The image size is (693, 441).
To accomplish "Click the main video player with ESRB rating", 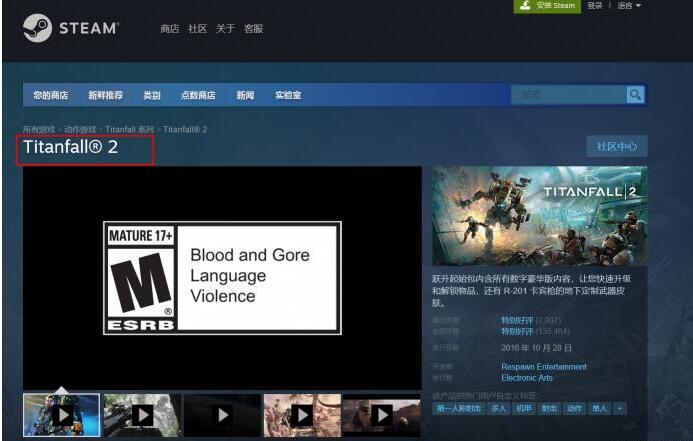I will (x=222, y=278).
